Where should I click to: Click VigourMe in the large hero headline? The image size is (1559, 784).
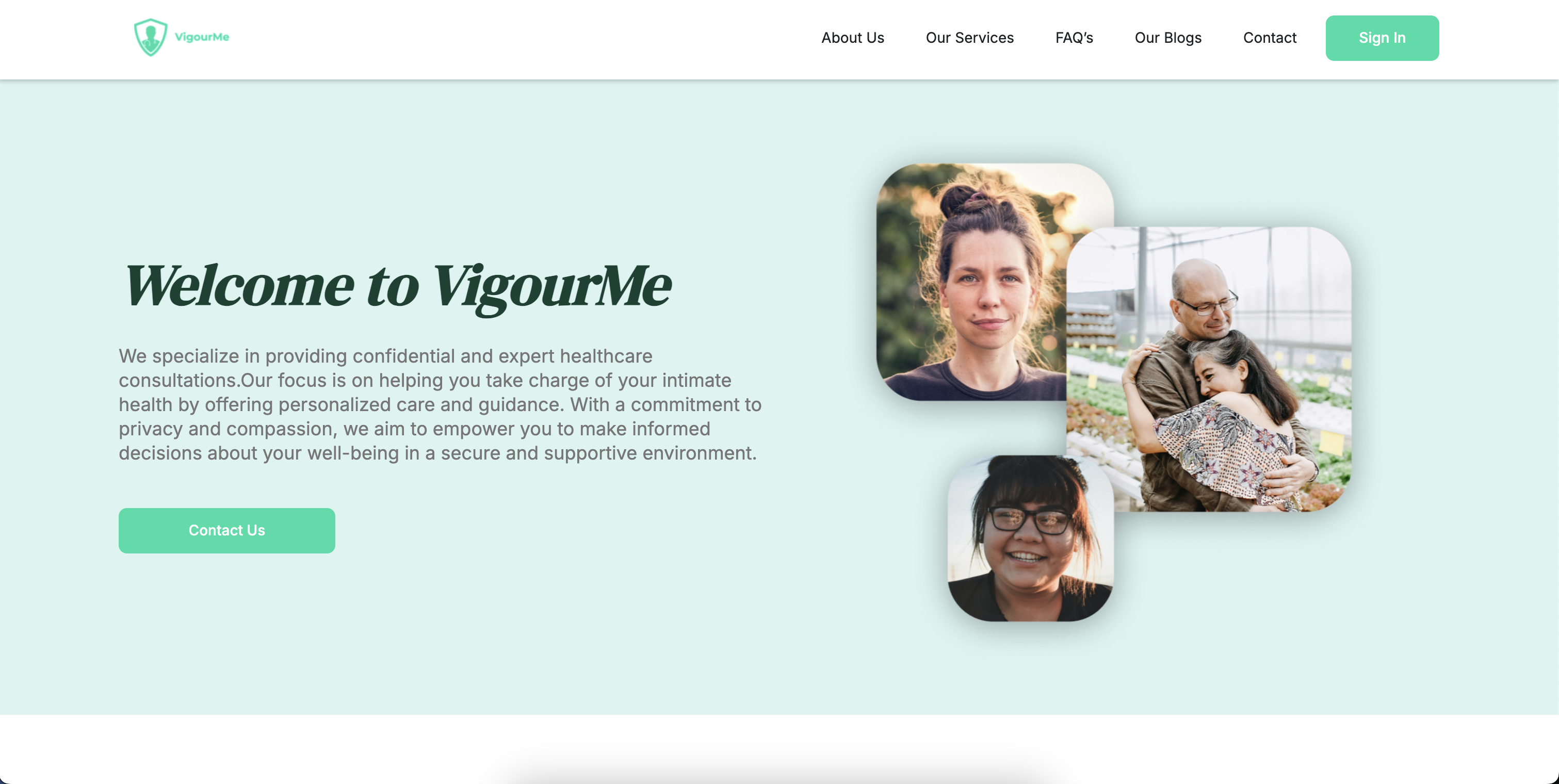(x=551, y=288)
